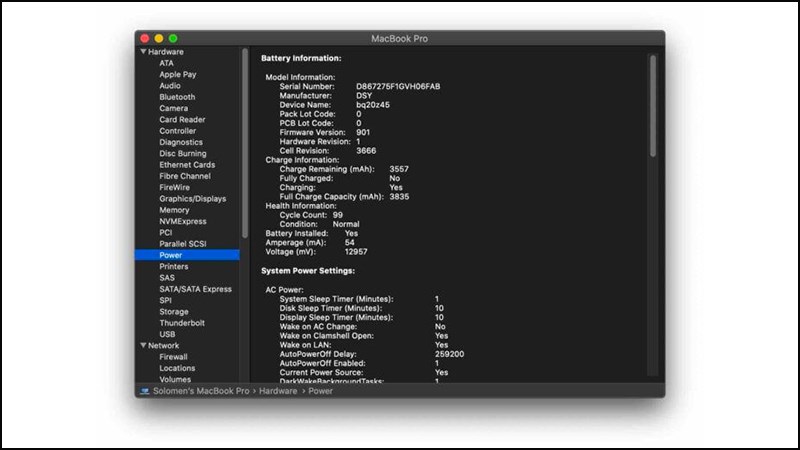
Task: Click the main content pane scrollbar
Action: [653, 105]
